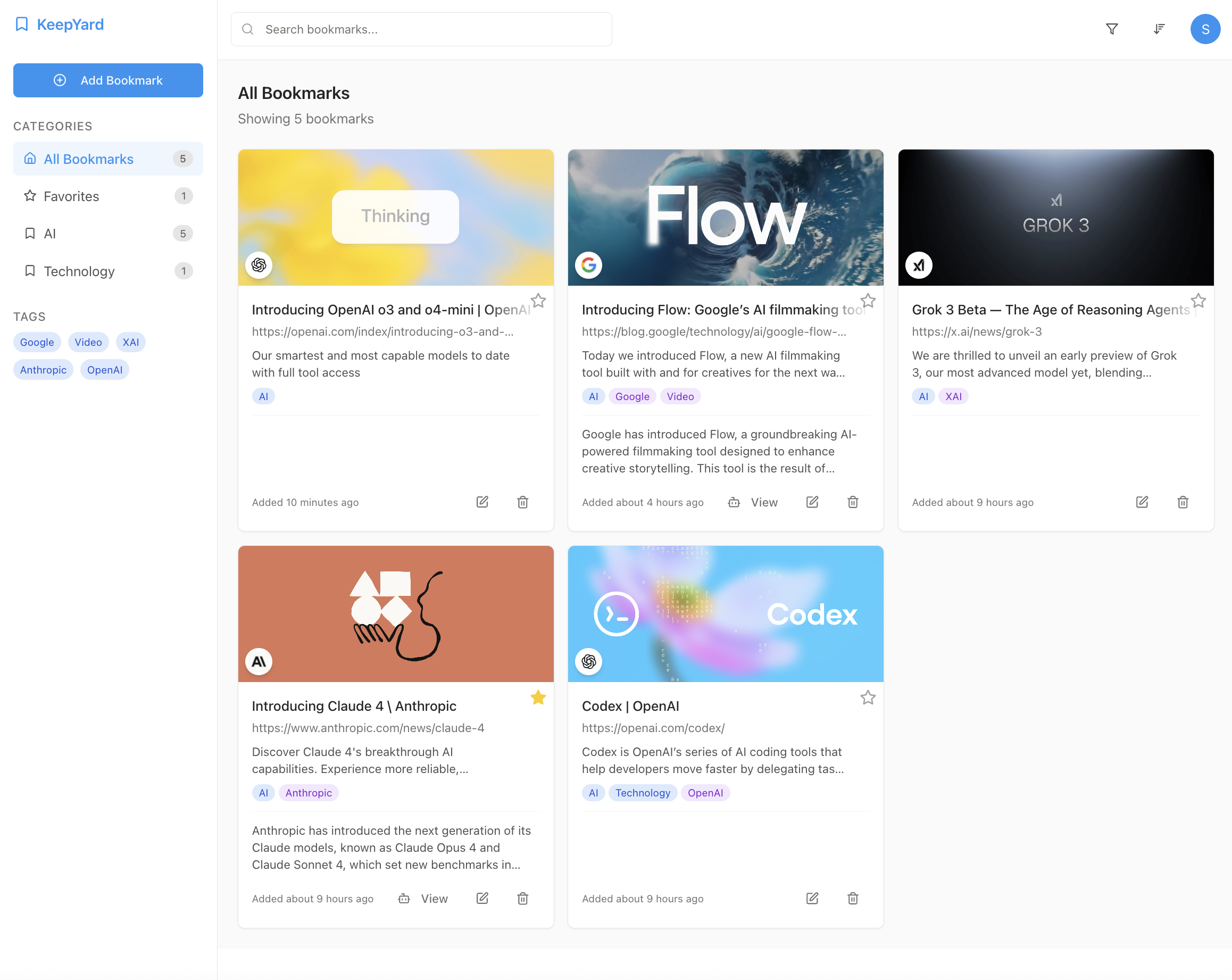Open the user avatar S menu
Screen dimensions: 1232x980
[x=1204, y=29]
